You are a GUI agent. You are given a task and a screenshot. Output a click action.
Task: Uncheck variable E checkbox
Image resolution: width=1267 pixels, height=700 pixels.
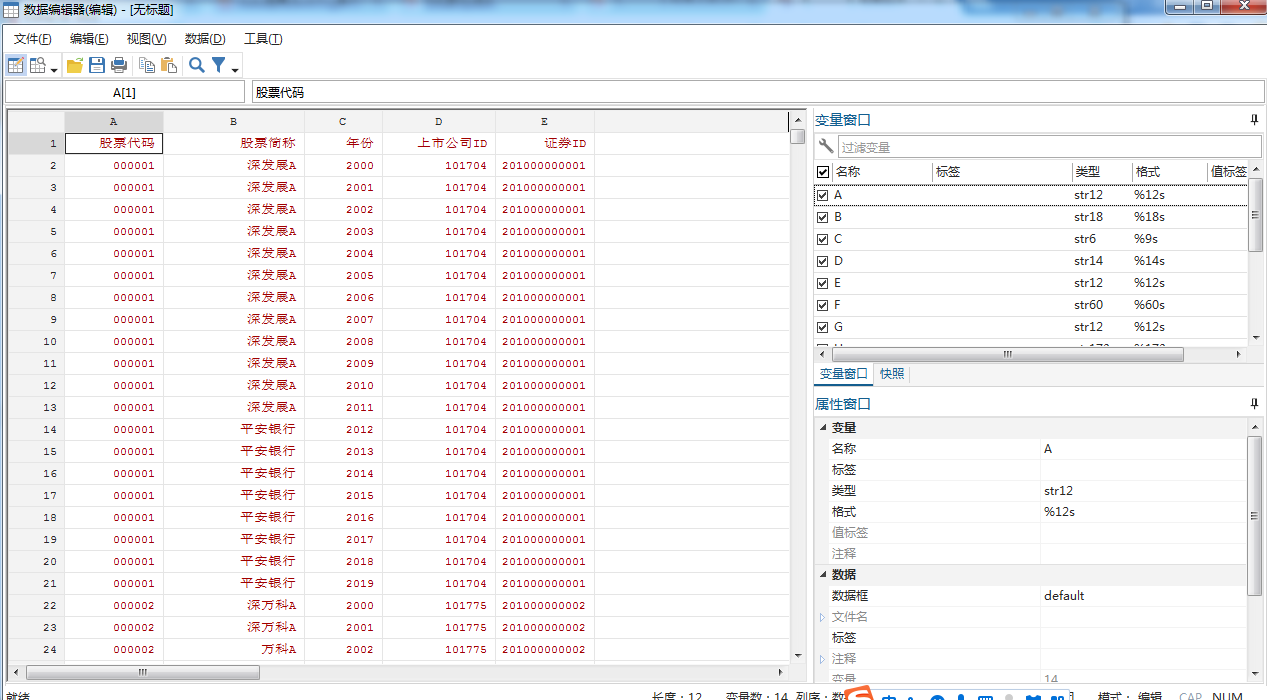(823, 283)
